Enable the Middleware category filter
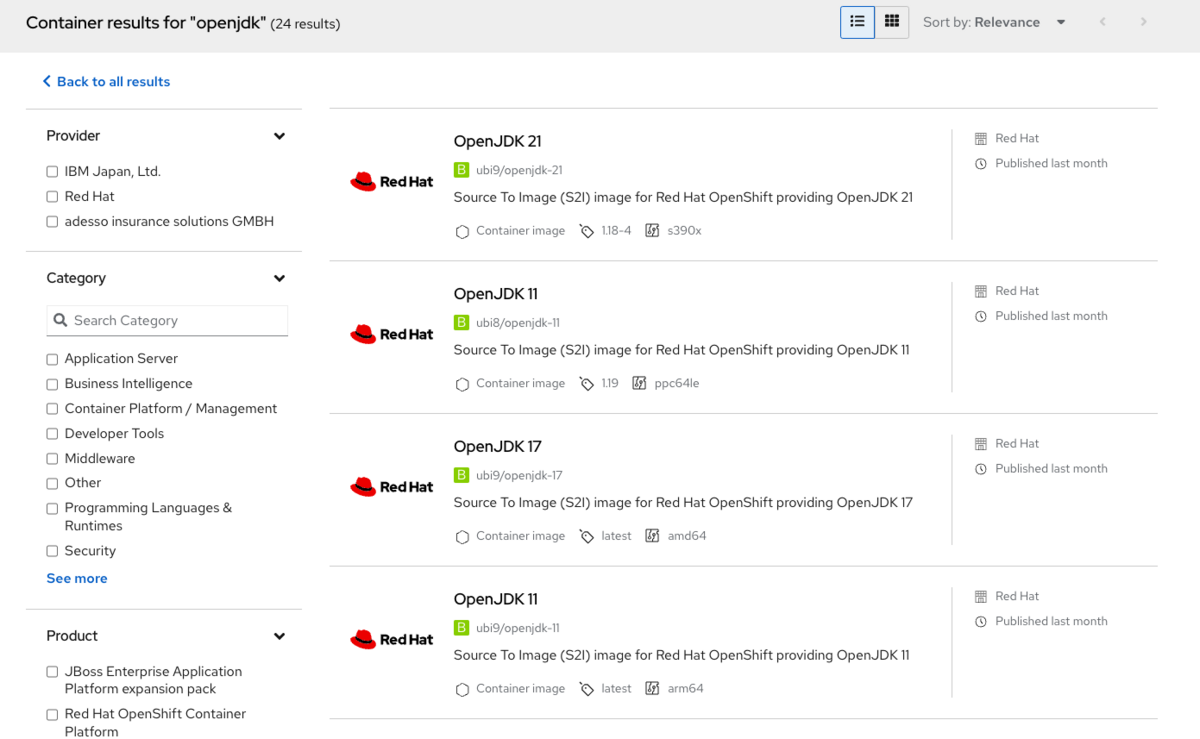The image size is (1200, 739). click(x=51, y=458)
